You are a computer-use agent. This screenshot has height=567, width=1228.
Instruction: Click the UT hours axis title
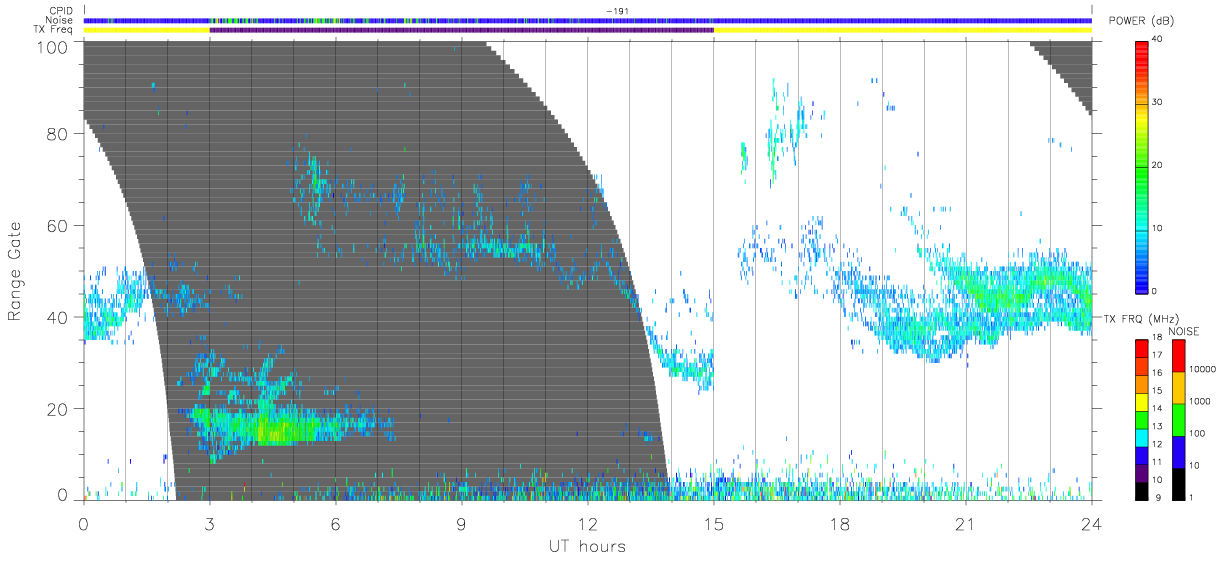click(x=586, y=546)
